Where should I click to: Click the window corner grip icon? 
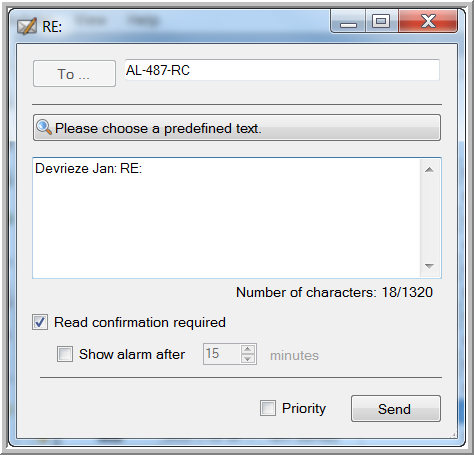pyautogui.click(x=453, y=435)
